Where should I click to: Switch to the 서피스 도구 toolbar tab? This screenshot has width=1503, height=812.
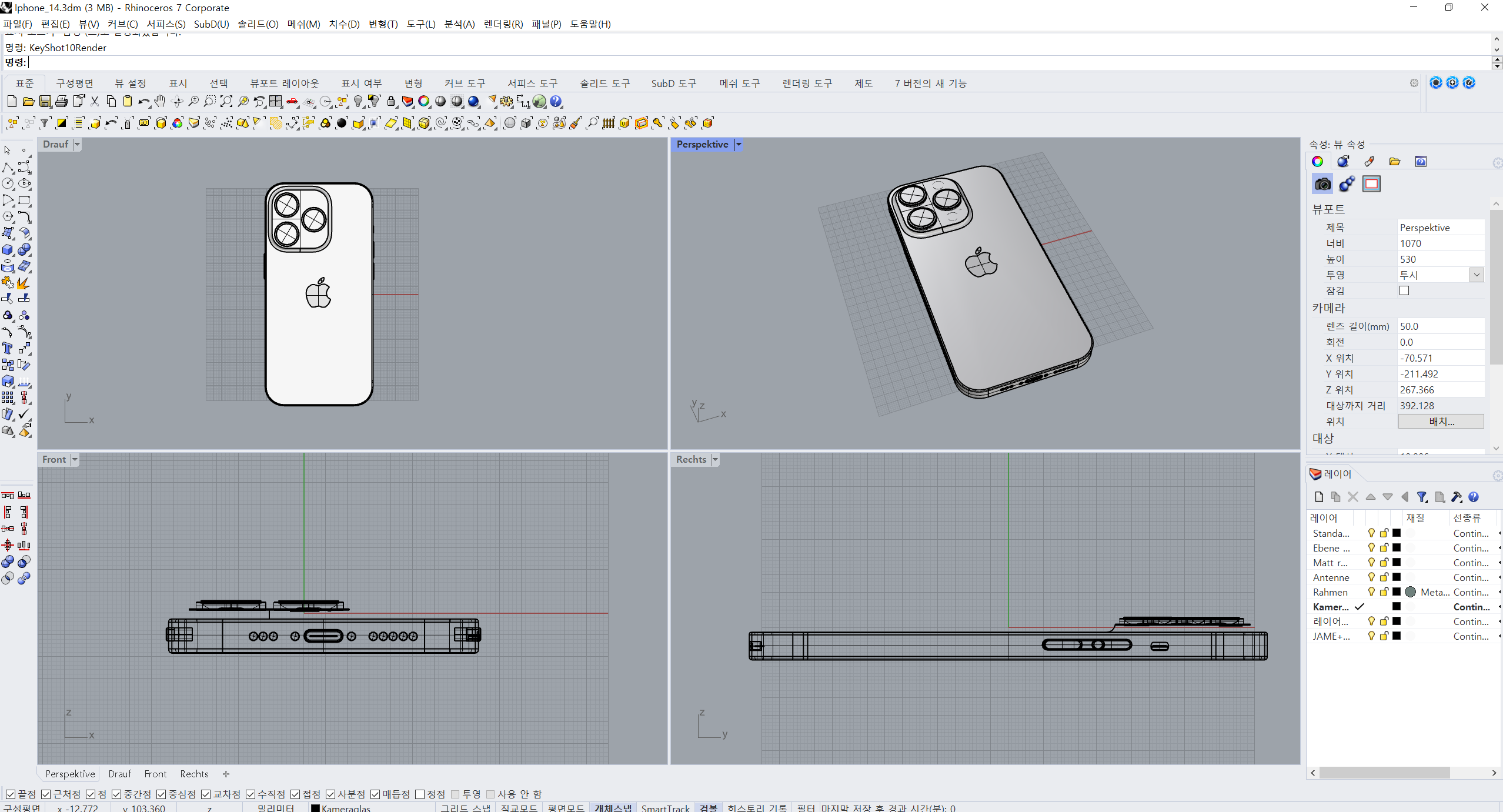(x=532, y=83)
